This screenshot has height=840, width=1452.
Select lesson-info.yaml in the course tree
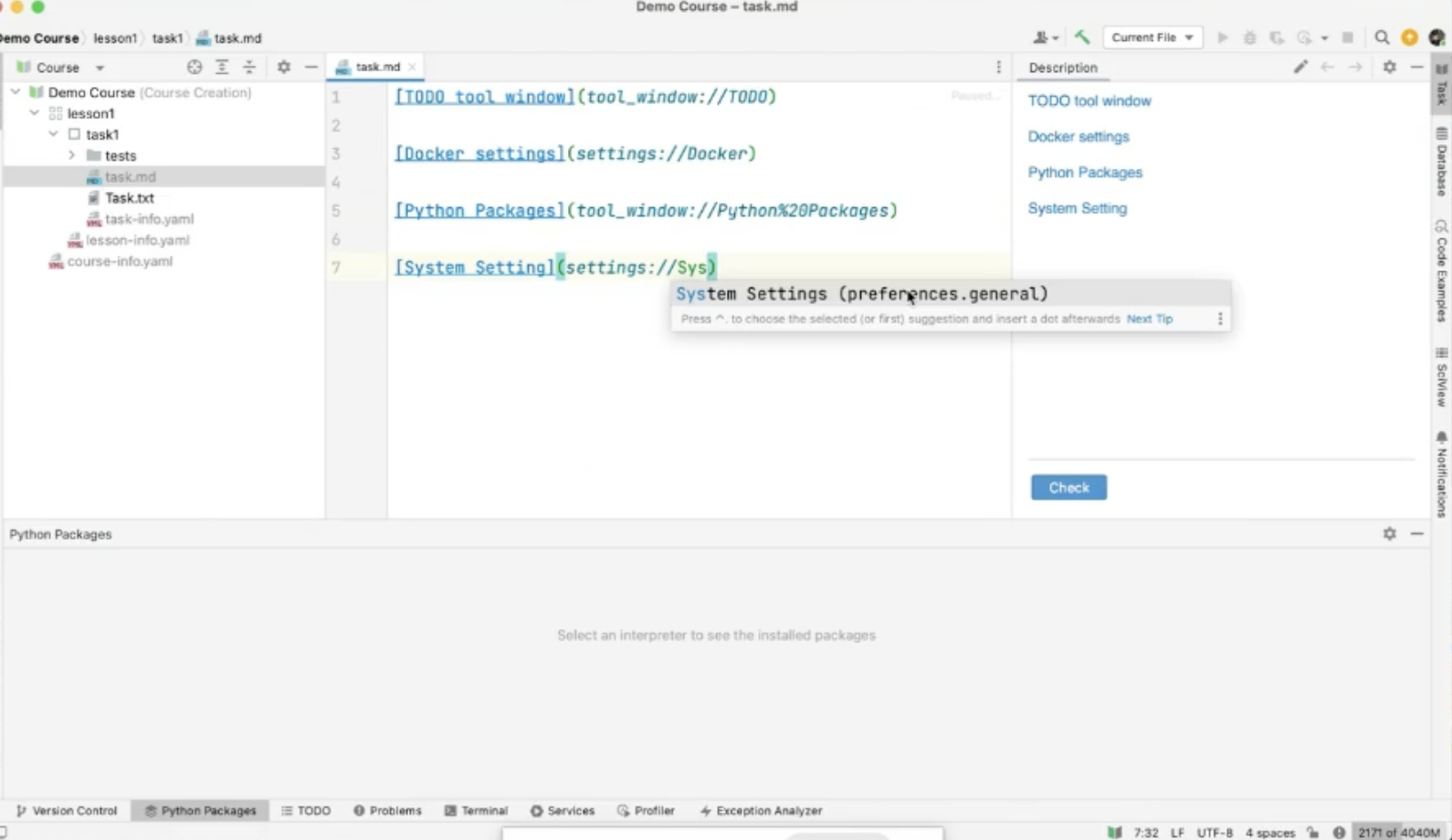(x=138, y=239)
